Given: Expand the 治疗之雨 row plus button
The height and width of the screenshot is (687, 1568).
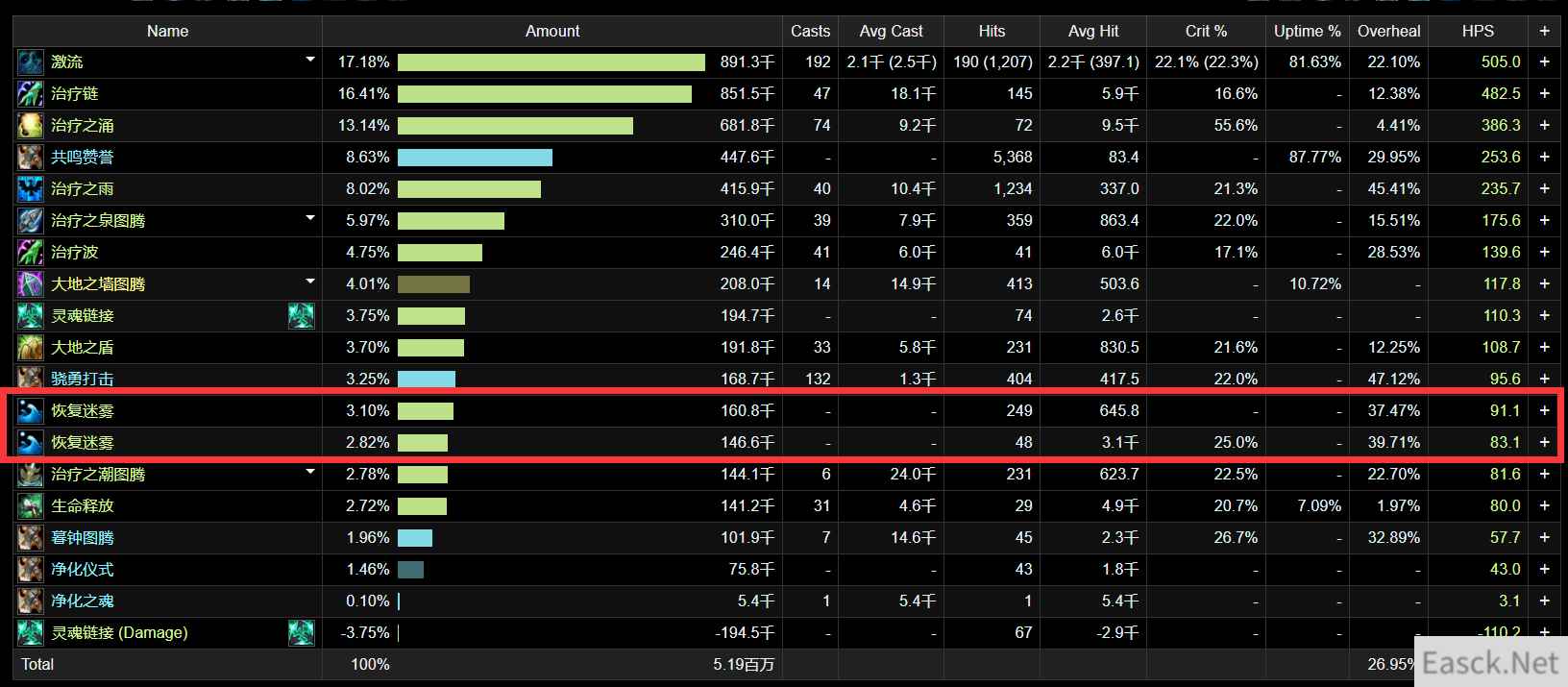Looking at the screenshot, I should (1544, 188).
